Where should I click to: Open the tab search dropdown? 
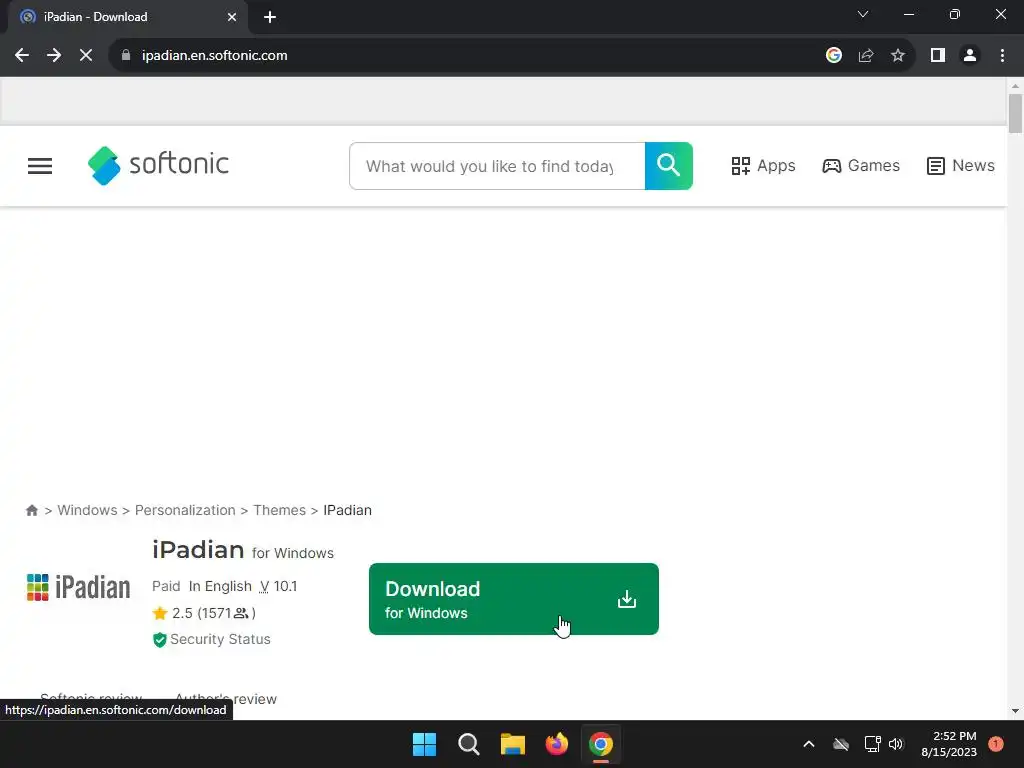(x=863, y=14)
